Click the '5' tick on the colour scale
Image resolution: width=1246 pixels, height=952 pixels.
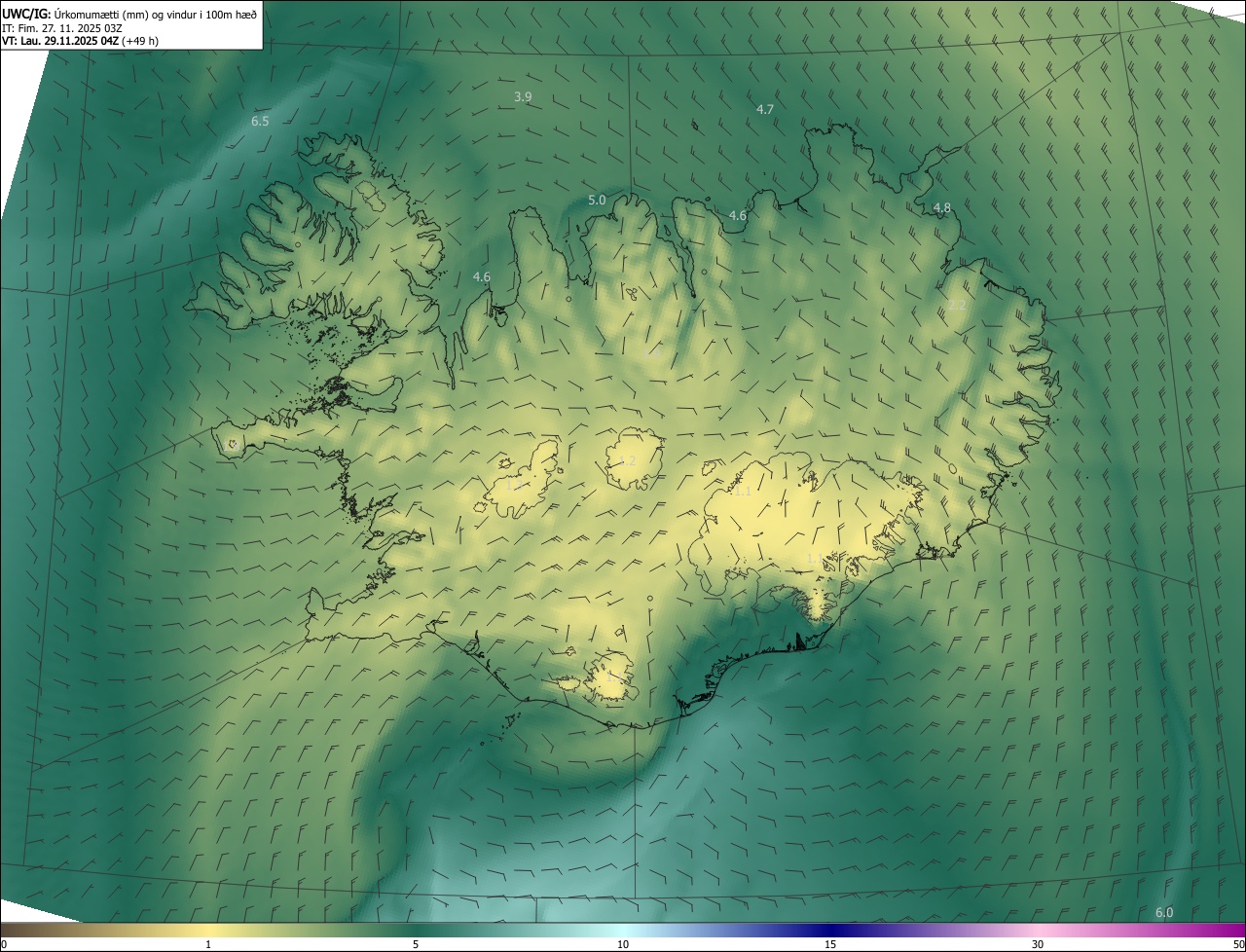[416, 944]
